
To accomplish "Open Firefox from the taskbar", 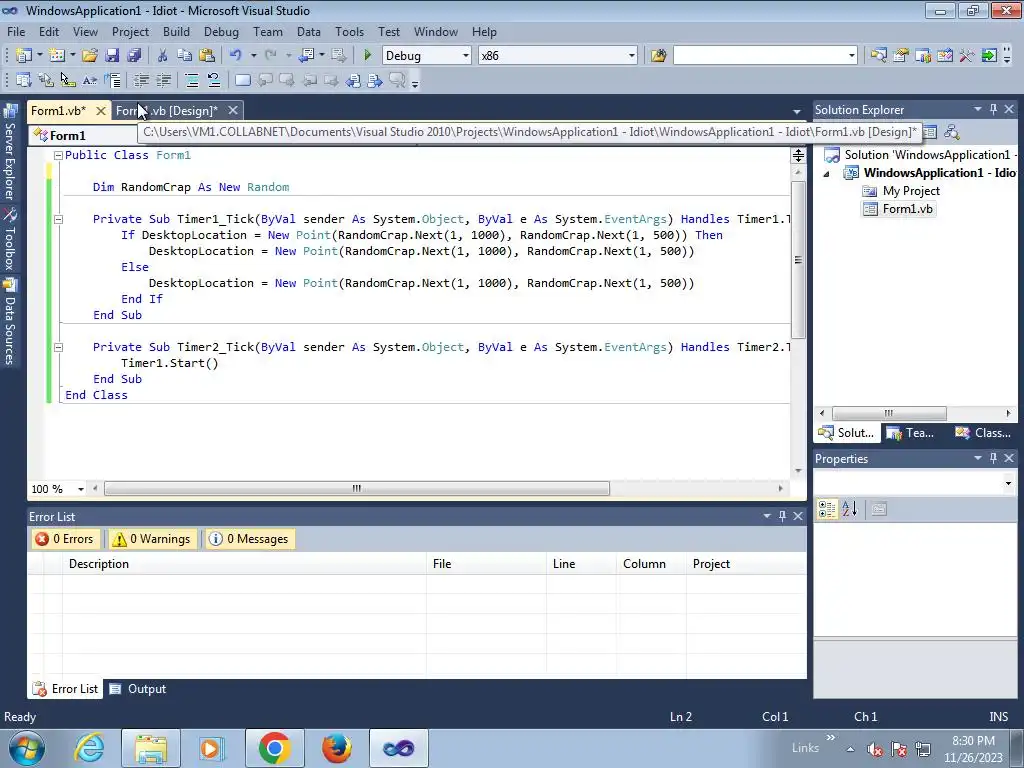I will tap(336, 748).
